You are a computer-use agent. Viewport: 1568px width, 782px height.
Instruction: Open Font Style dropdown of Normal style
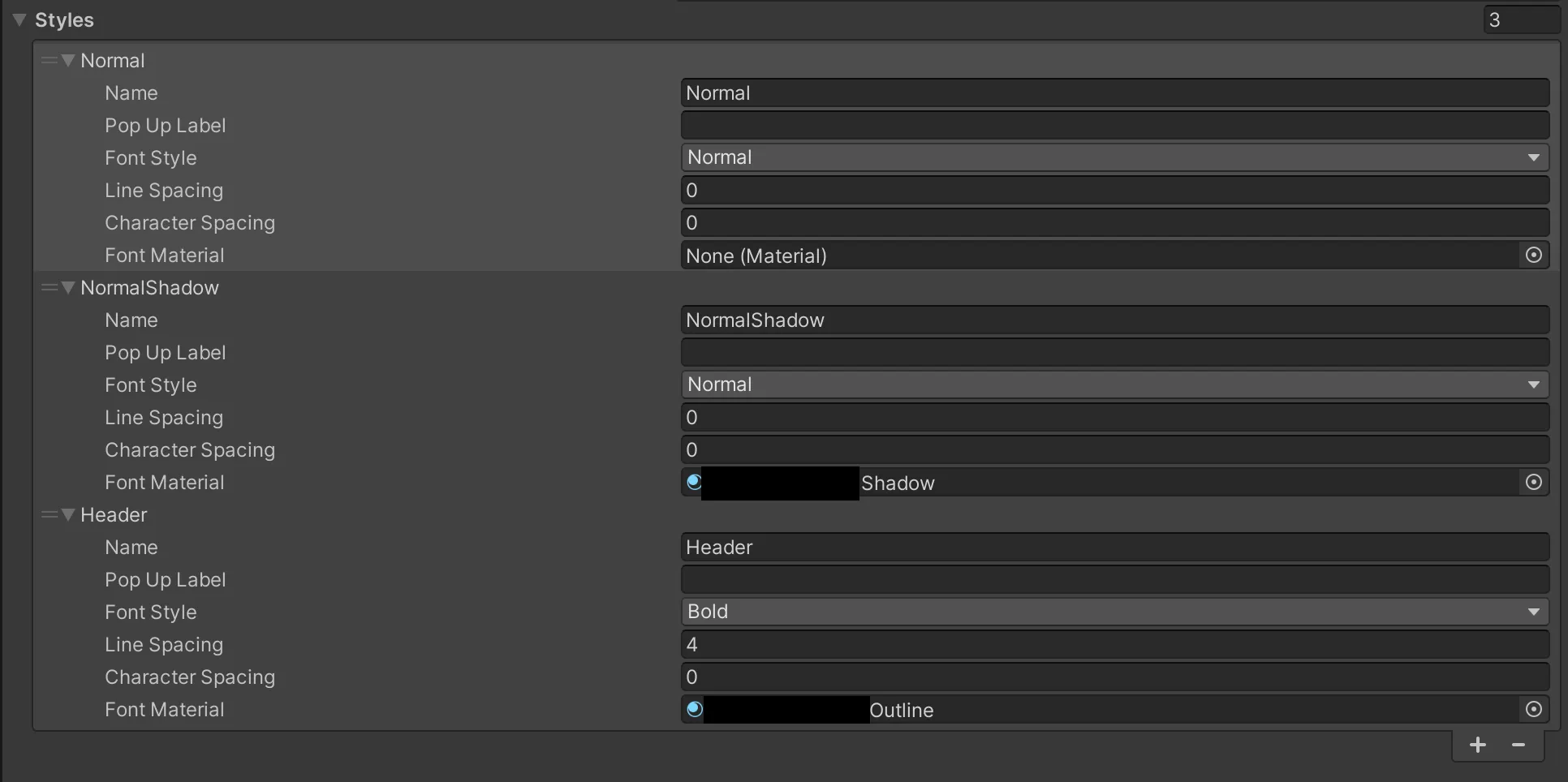click(x=1114, y=157)
